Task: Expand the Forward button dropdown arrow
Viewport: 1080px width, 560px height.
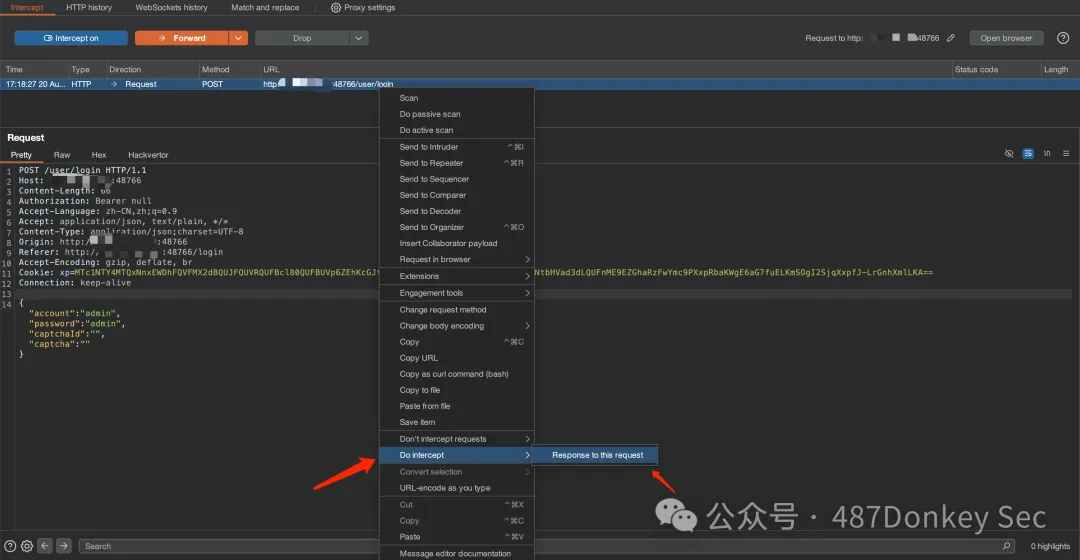Action: [x=238, y=38]
